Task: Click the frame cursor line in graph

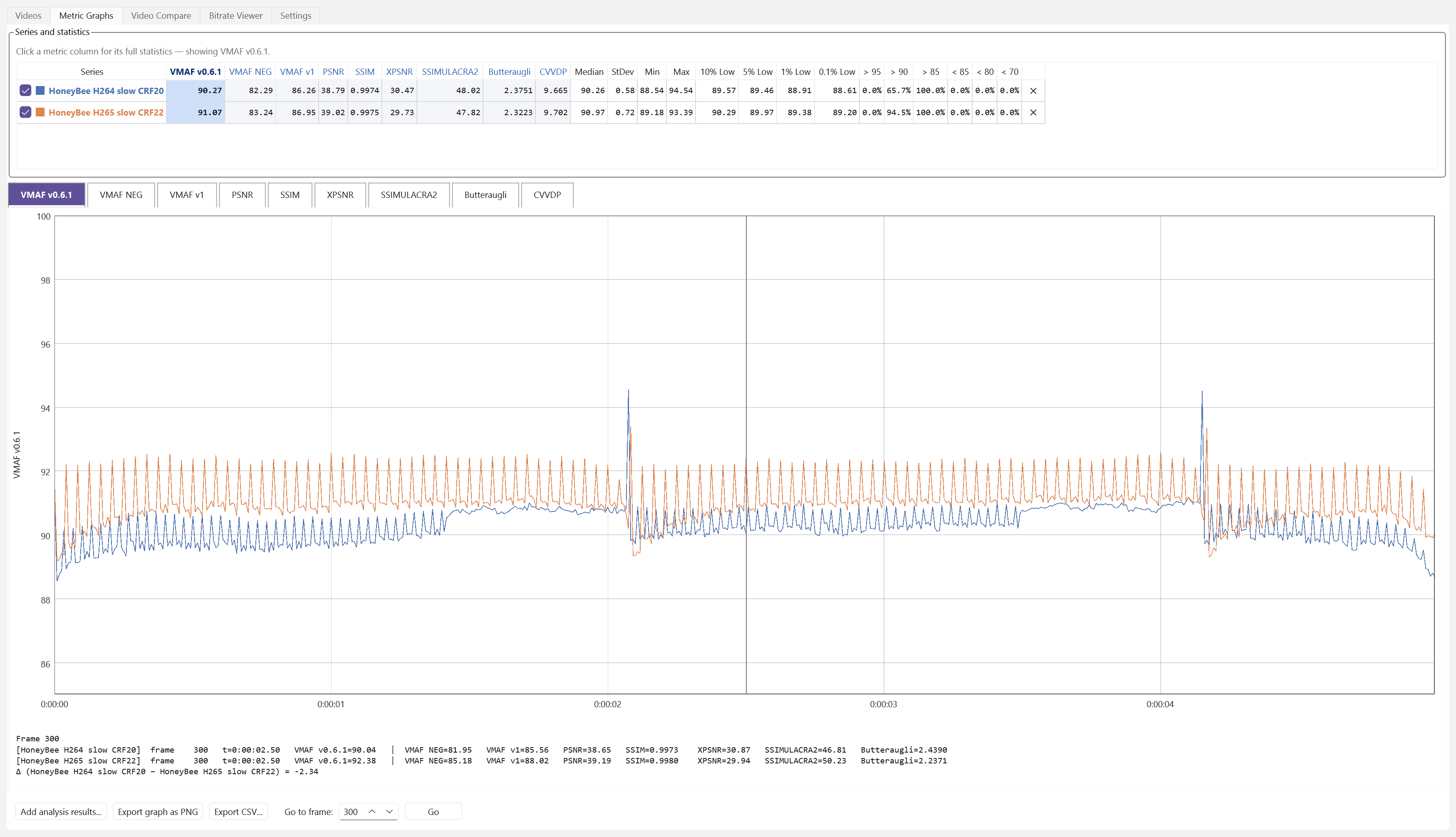Action: point(746,454)
